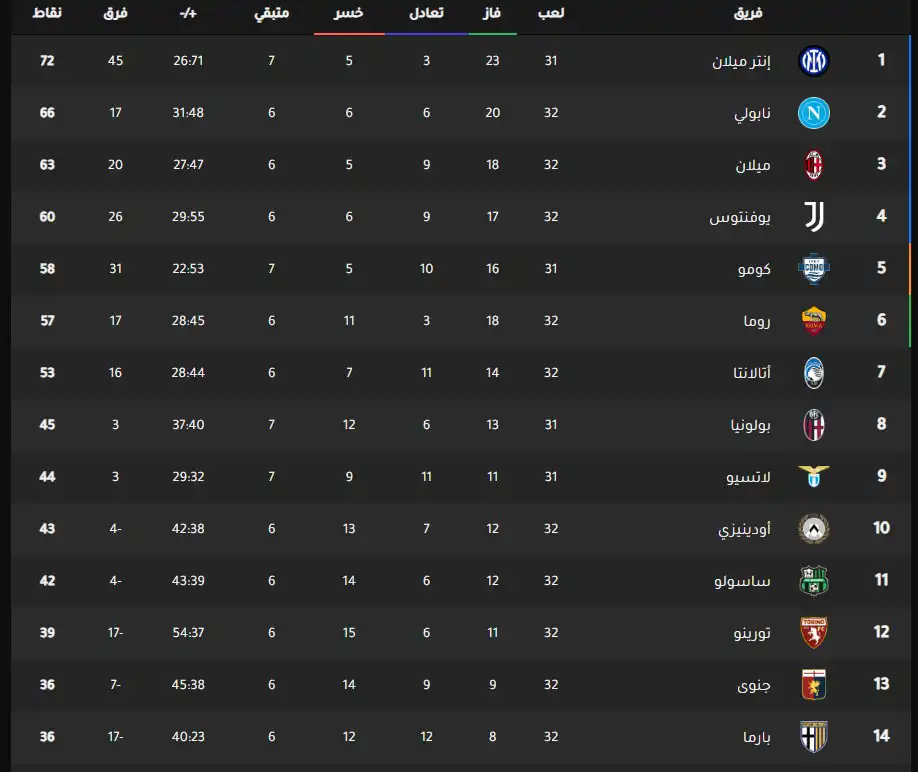
Task: Click Inter's 72 points value
Action: 47,61
